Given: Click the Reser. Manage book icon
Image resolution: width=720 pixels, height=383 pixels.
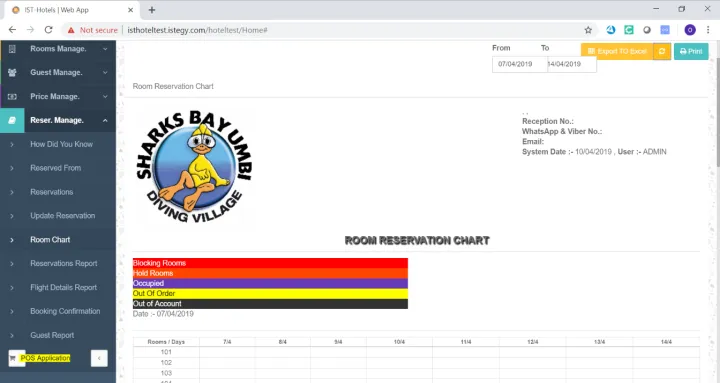Looking at the screenshot, I should [x=12, y=120].
